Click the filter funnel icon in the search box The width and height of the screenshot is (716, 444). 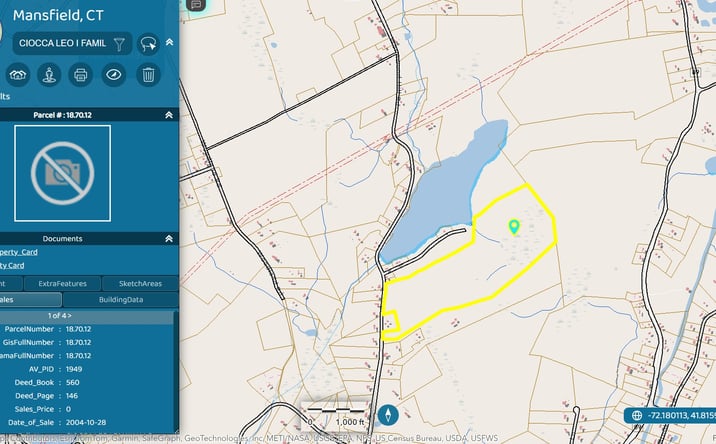pos(119,44)
